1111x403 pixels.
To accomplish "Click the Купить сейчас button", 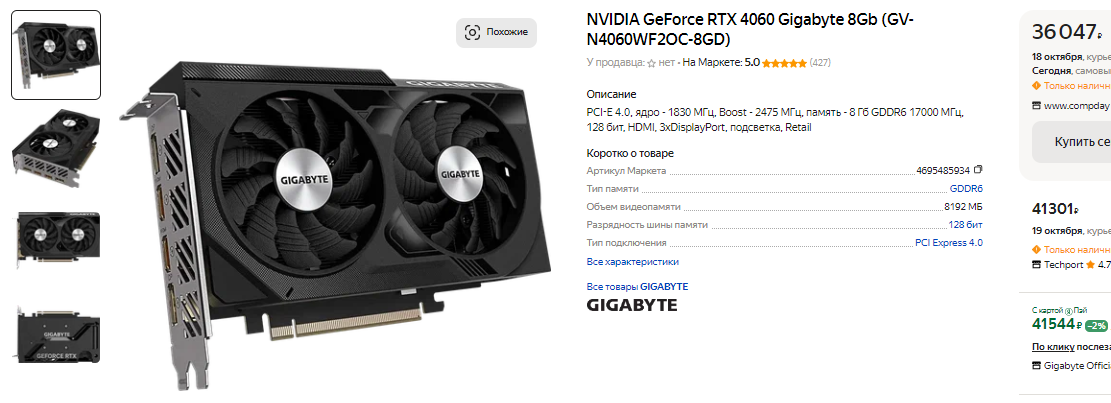I will 1071,142.
